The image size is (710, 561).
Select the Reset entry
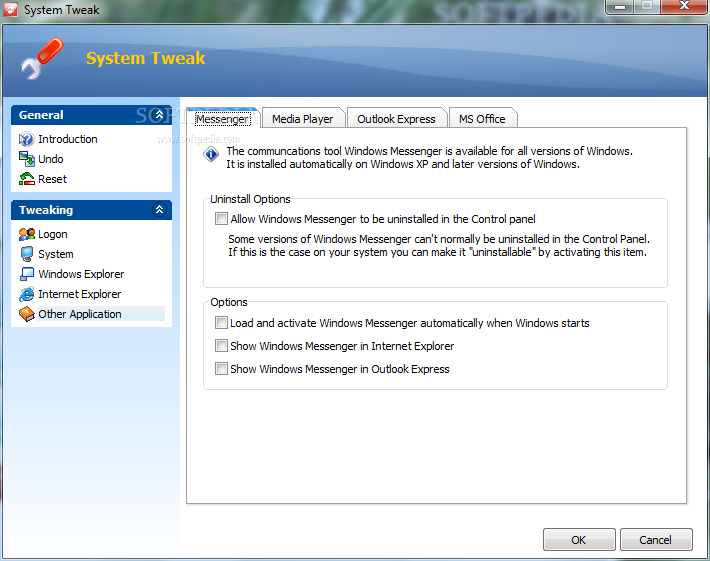(53, 179)
